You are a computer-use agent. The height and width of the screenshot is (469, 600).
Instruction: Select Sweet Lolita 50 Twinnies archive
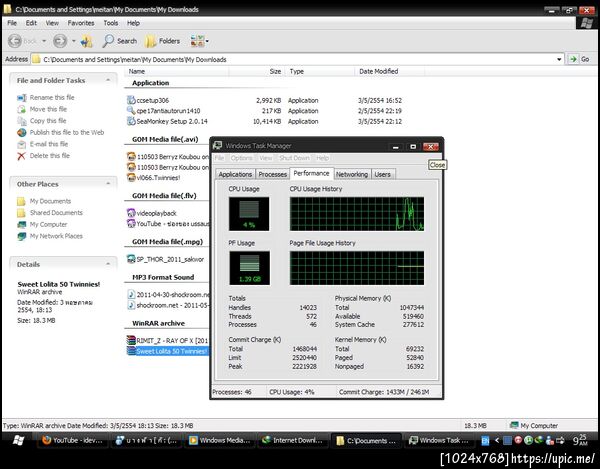[168, 351]
